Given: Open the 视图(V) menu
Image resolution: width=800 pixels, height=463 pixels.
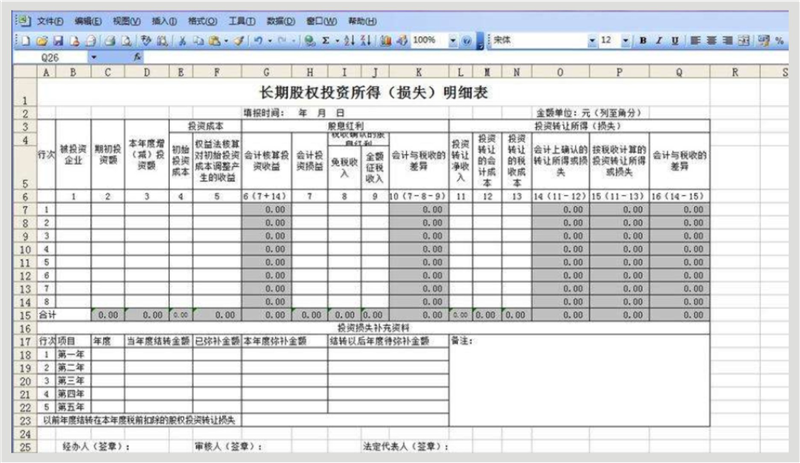Looking at the screenshot, I should point(127,21).
